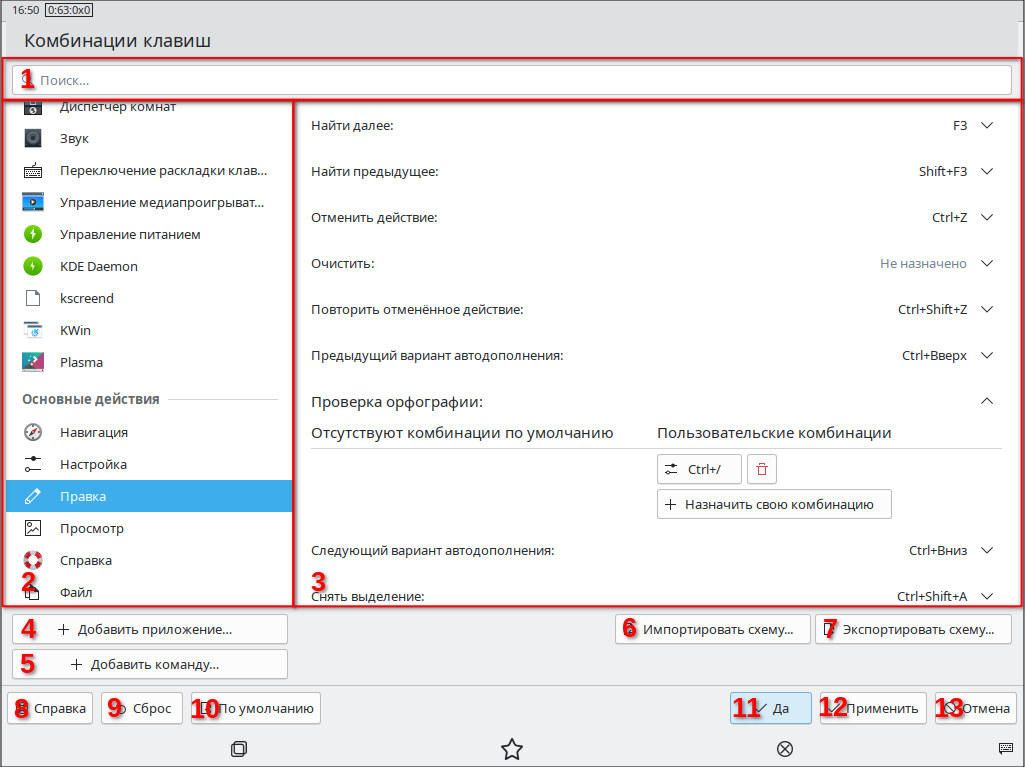Open the Файл actions category
This screenshot has width=1025, height=767.
tap(149, 592)
